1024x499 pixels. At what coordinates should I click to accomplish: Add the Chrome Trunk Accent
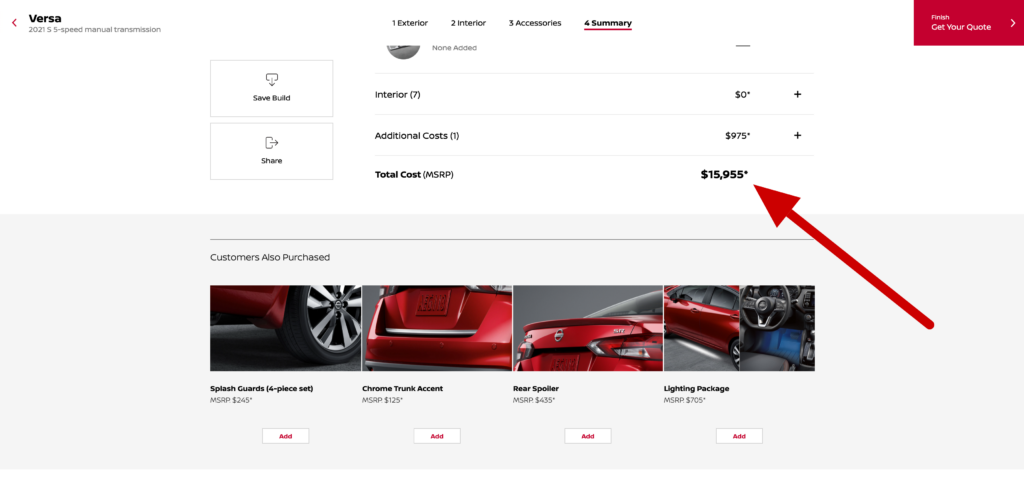437,436
